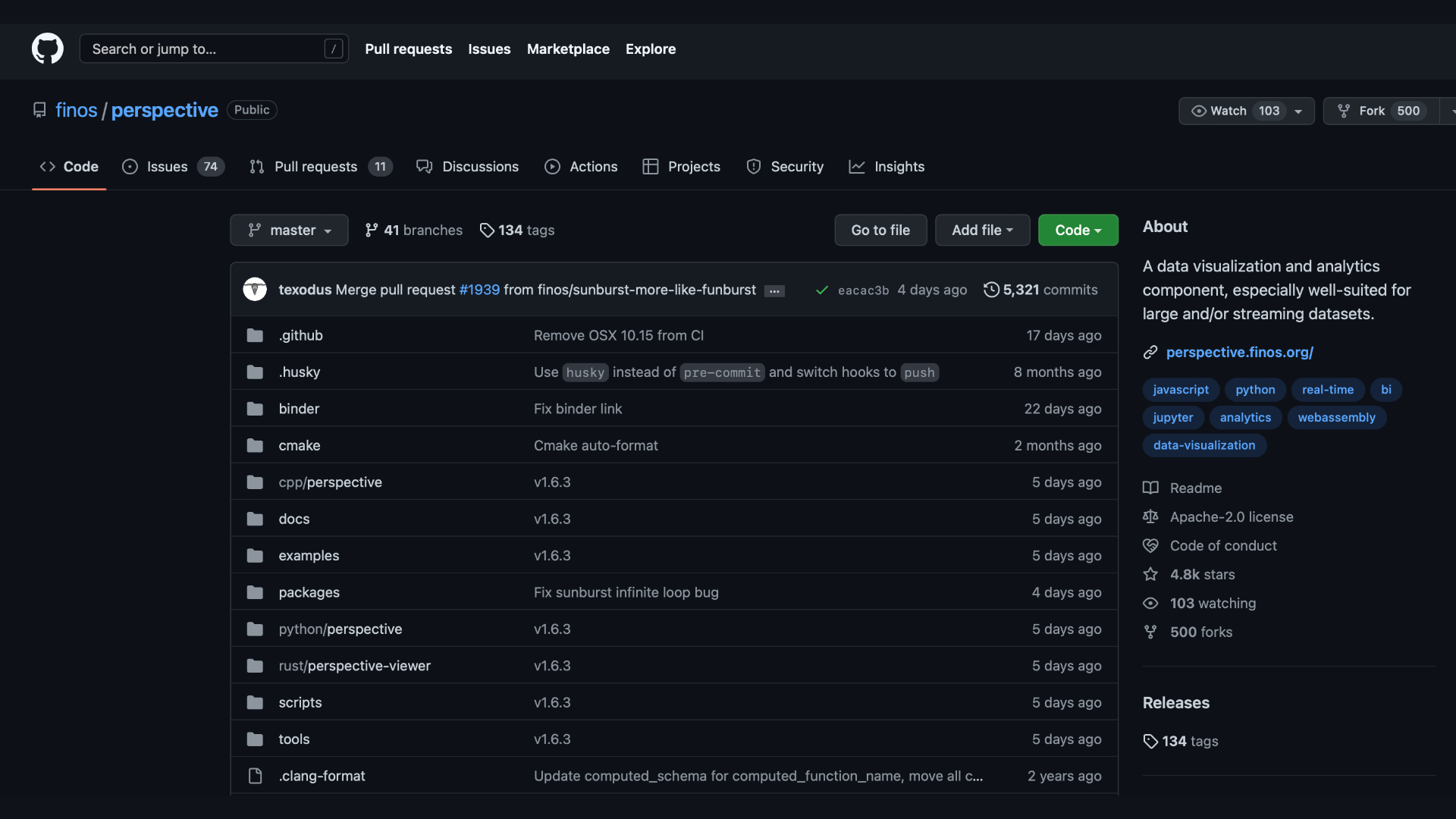The height and width of the screenshot is (819, 1456).
Task: Select the webassembly topic tag
Action: click(1336, 418)
